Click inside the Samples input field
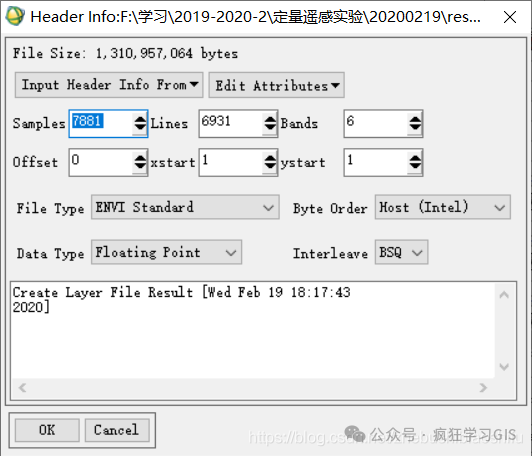Viewport: 532px width, 456px height. [x=101, y=124]
